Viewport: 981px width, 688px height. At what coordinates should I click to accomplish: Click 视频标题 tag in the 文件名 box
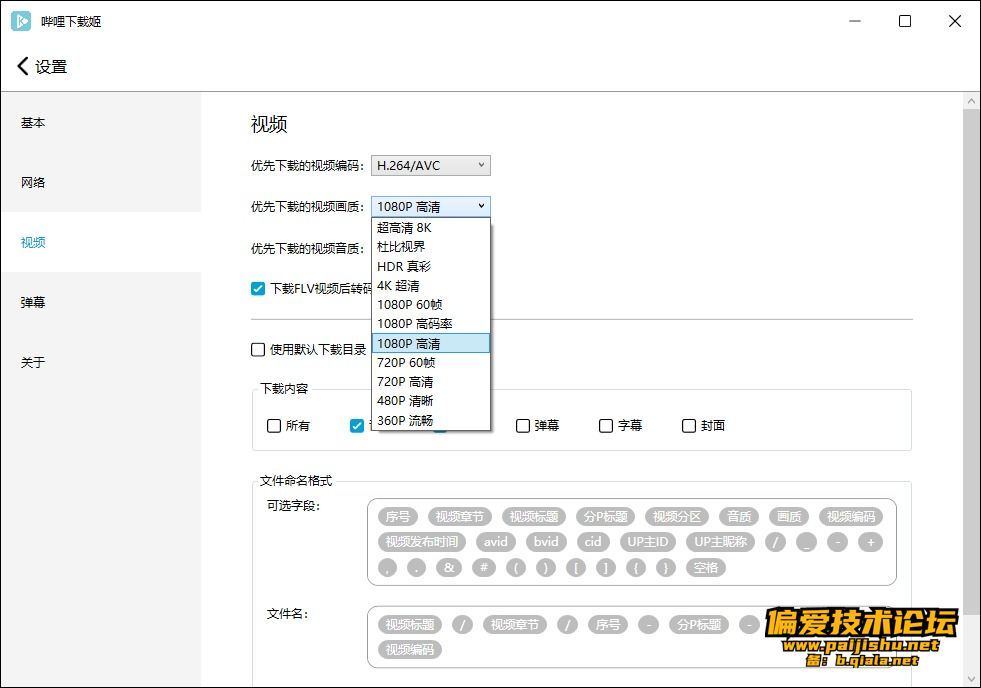point(410,625)
